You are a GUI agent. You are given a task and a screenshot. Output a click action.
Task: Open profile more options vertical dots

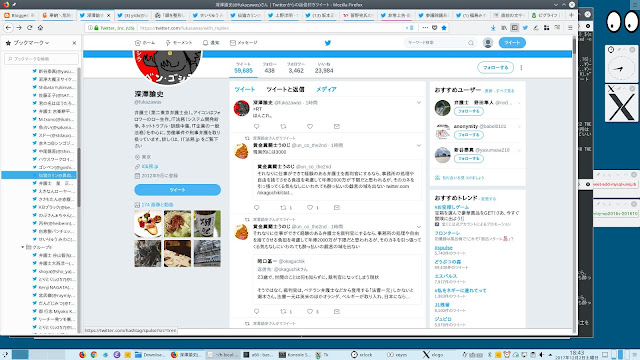(x=521, y=68)
